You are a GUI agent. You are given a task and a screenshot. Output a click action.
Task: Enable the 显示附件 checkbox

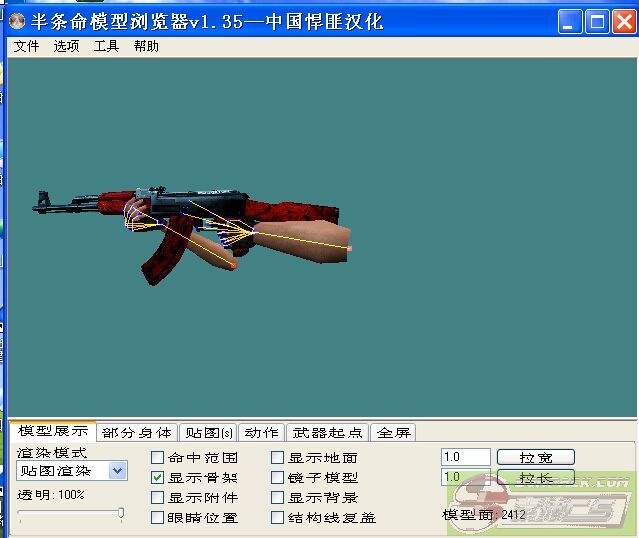click(157, 497)
